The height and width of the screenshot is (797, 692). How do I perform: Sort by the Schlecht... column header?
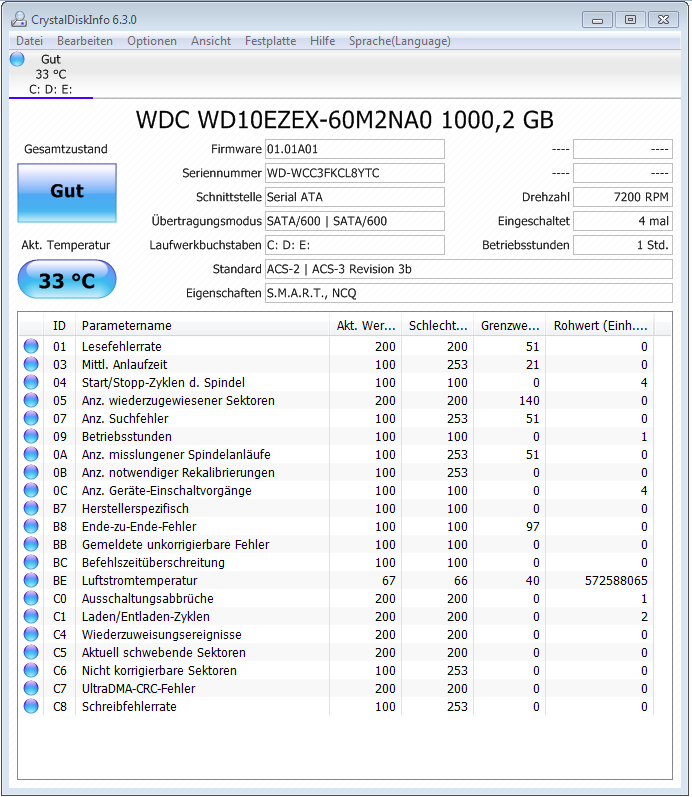[438, 325]
